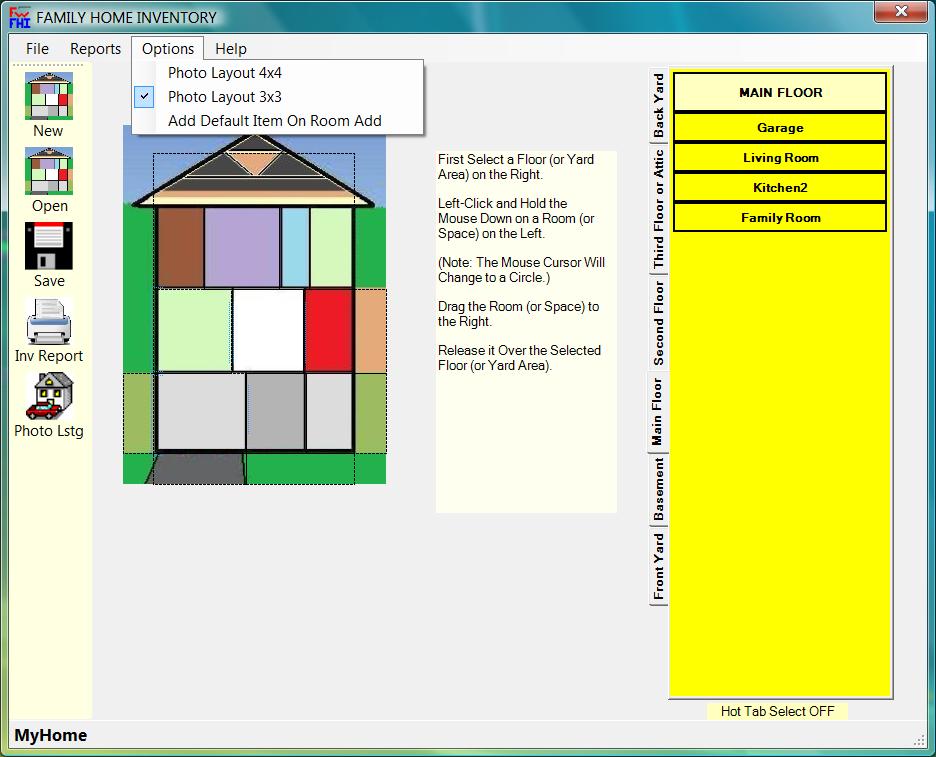Toggle checked Photo Layout 3x3 option
Screen dimensions: 936x757
pyautogui.click(x=278, y=97)
